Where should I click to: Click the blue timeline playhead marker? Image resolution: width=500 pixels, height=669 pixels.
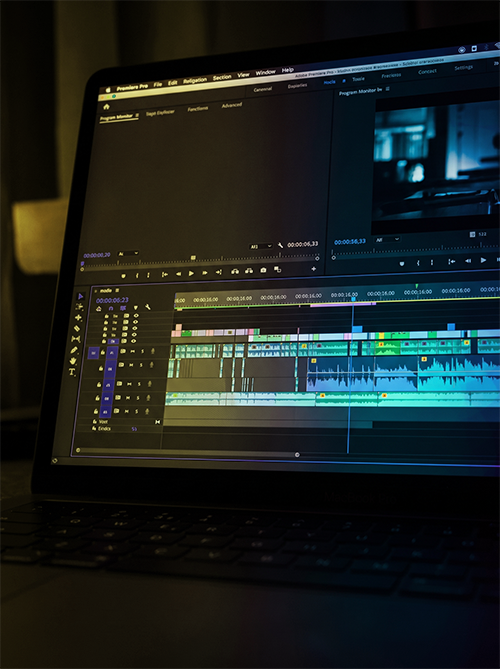tap(353, 300)
